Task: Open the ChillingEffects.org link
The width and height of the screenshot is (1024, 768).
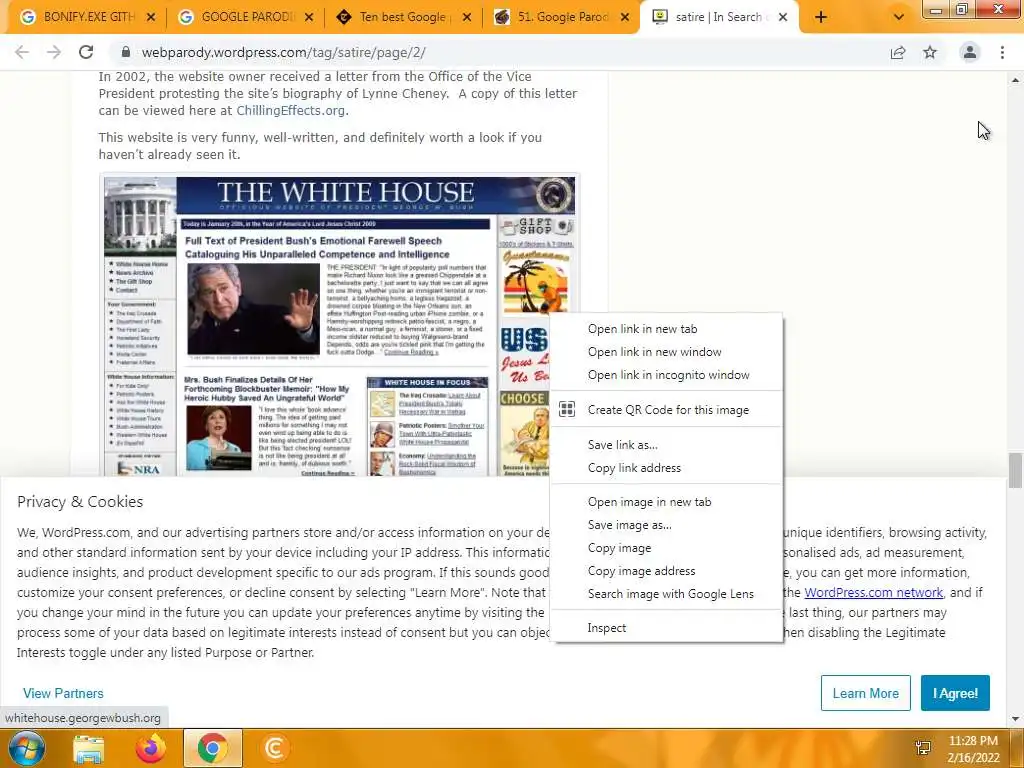Action: click(x=291, y=110)
